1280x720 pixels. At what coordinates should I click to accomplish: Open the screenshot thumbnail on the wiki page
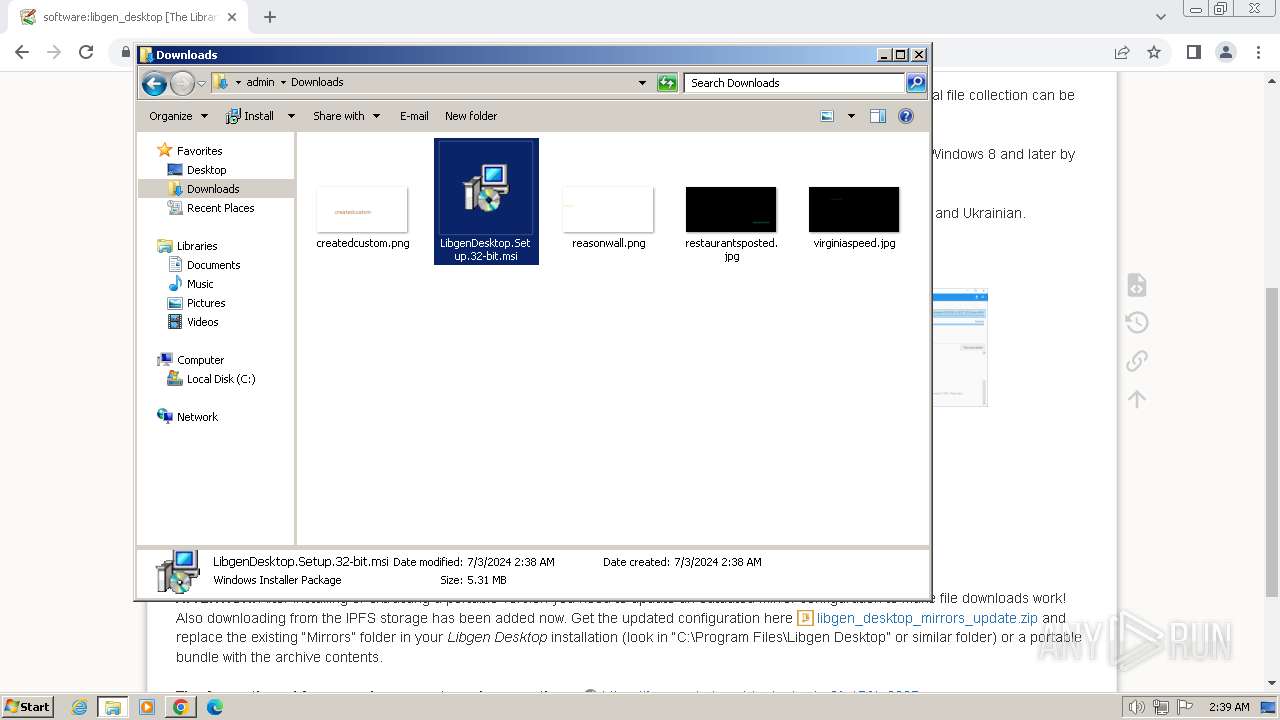tap(960, 348)
